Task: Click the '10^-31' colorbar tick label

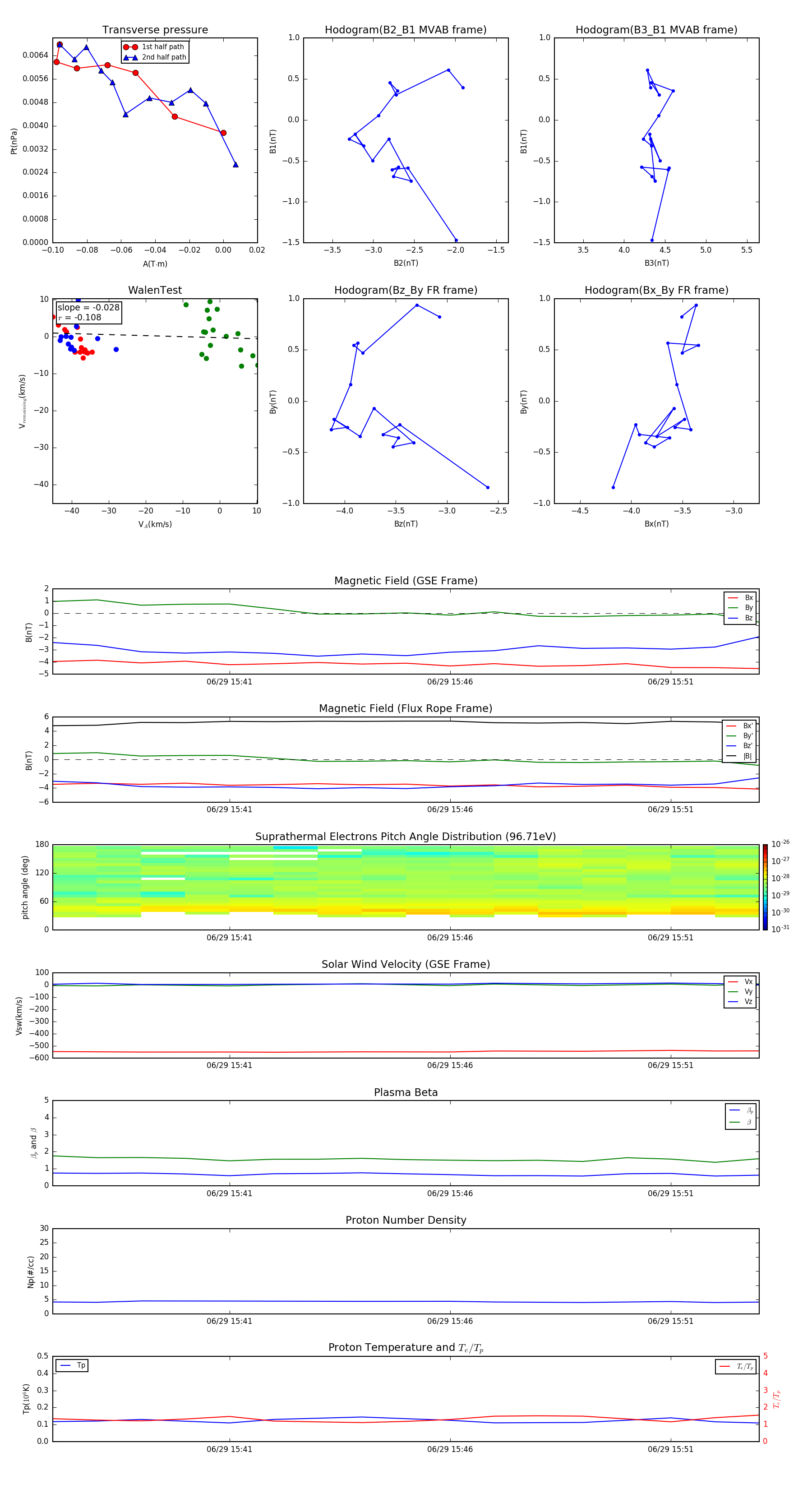Action: coord(780,929)
